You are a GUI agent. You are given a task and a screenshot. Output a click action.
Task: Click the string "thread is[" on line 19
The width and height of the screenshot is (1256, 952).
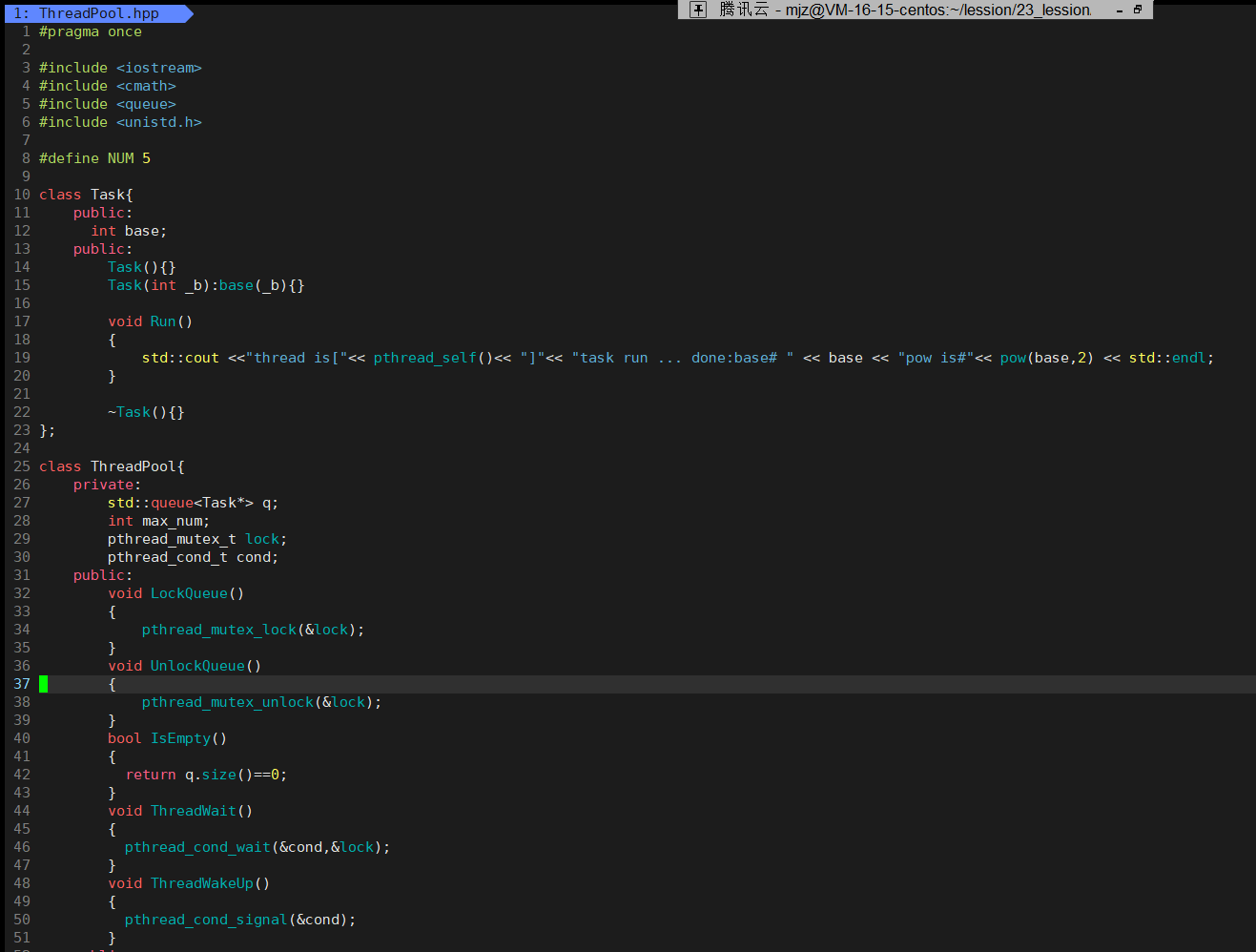[x=297, y=358]
